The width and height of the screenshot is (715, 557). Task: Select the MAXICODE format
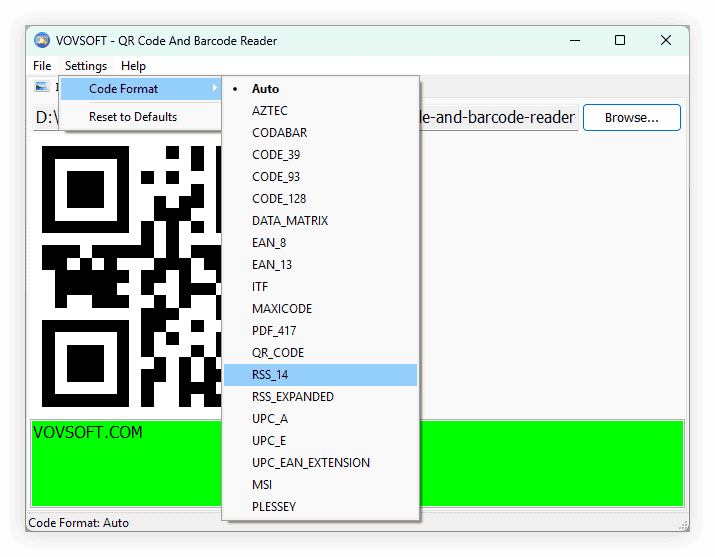pyautogui.click(x=321, y=309)
